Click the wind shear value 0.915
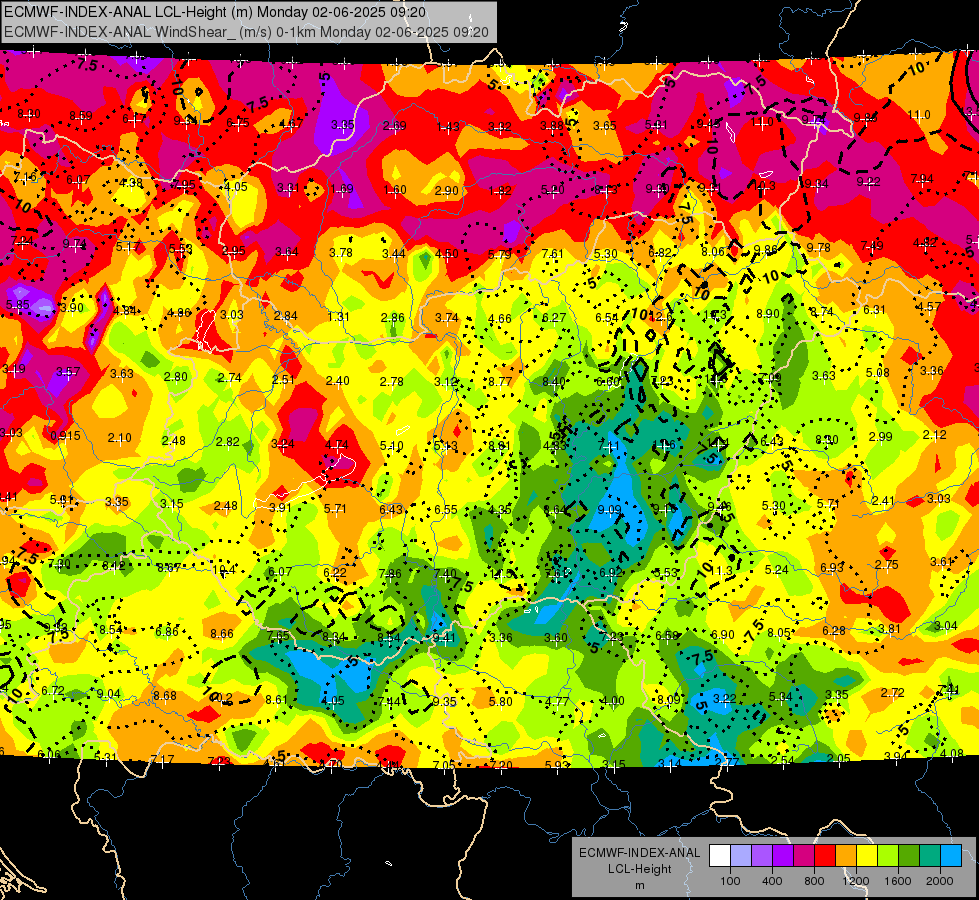 (66, 436)
